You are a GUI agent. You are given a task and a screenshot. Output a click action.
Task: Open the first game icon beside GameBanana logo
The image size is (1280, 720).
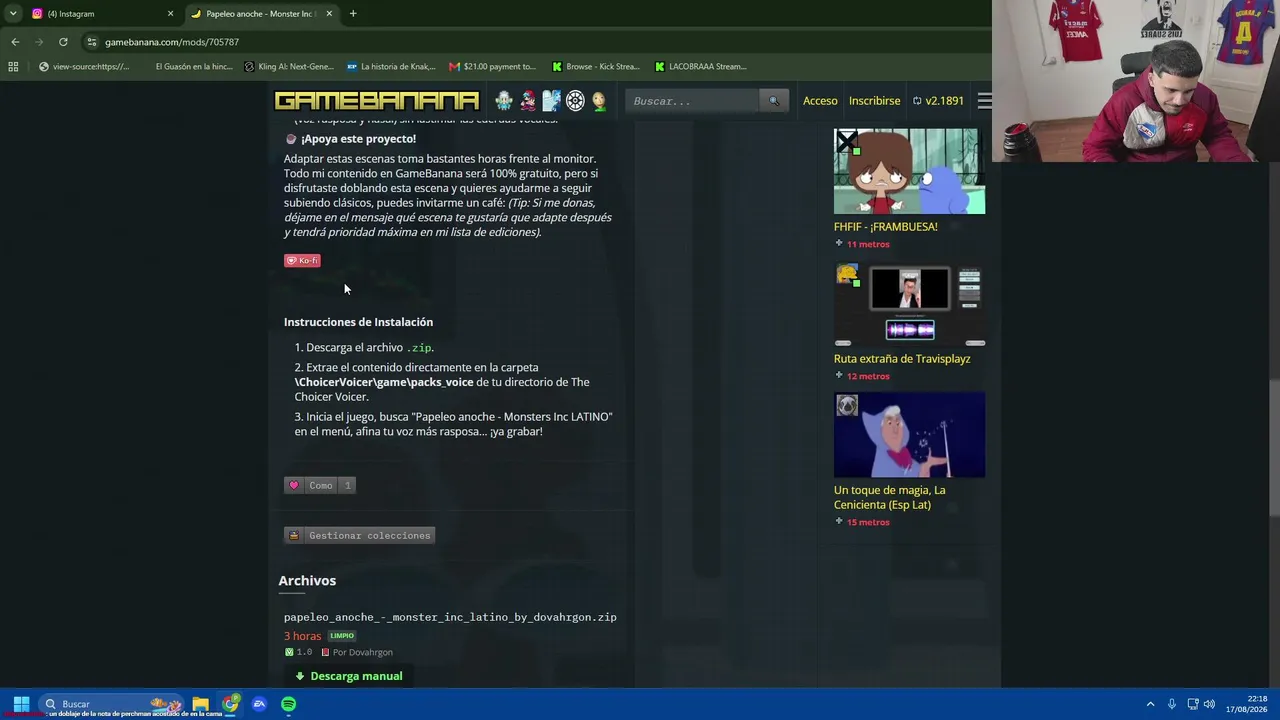pyautogui.click(x=504, y=101)
